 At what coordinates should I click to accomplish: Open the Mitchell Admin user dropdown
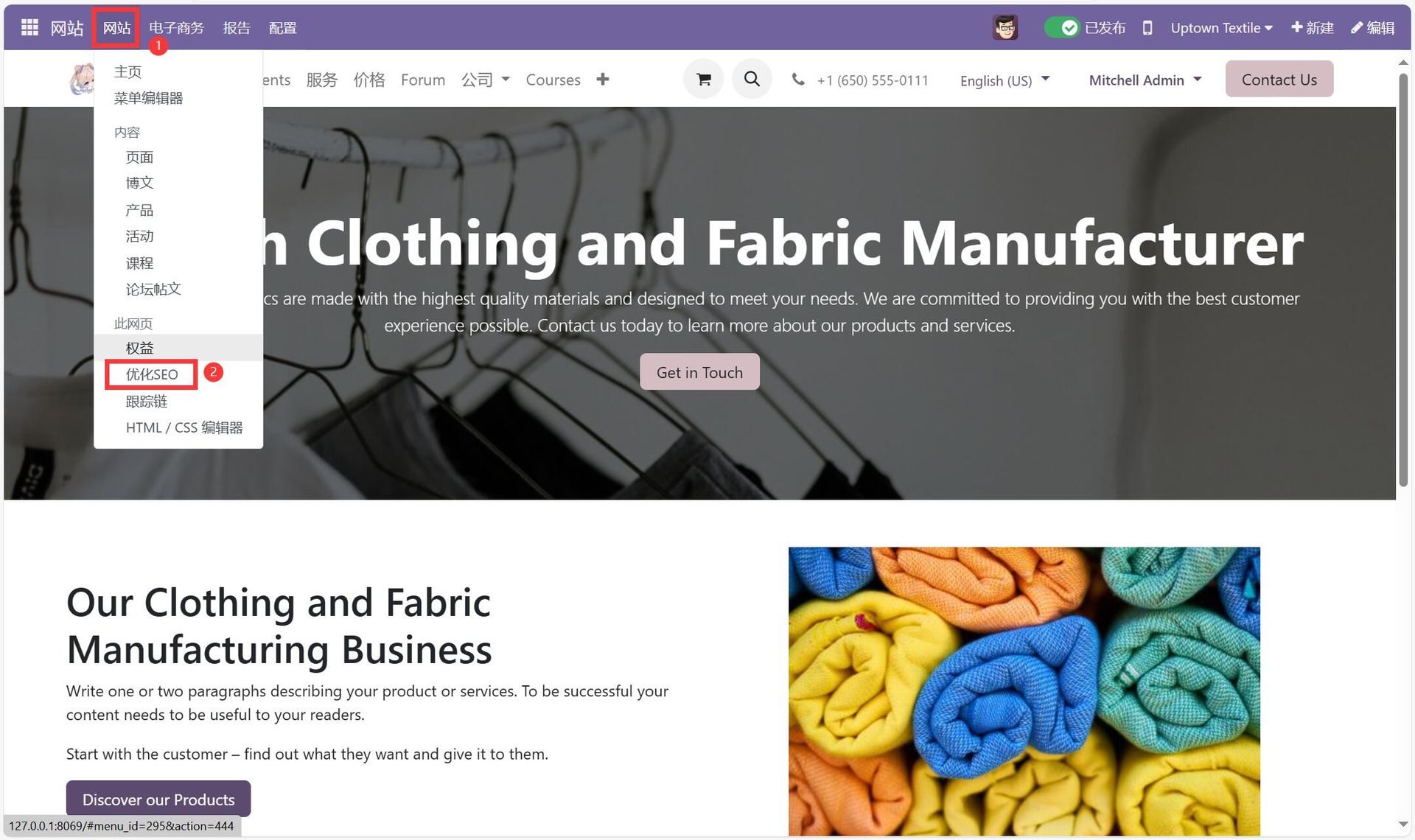(1145, 80)
